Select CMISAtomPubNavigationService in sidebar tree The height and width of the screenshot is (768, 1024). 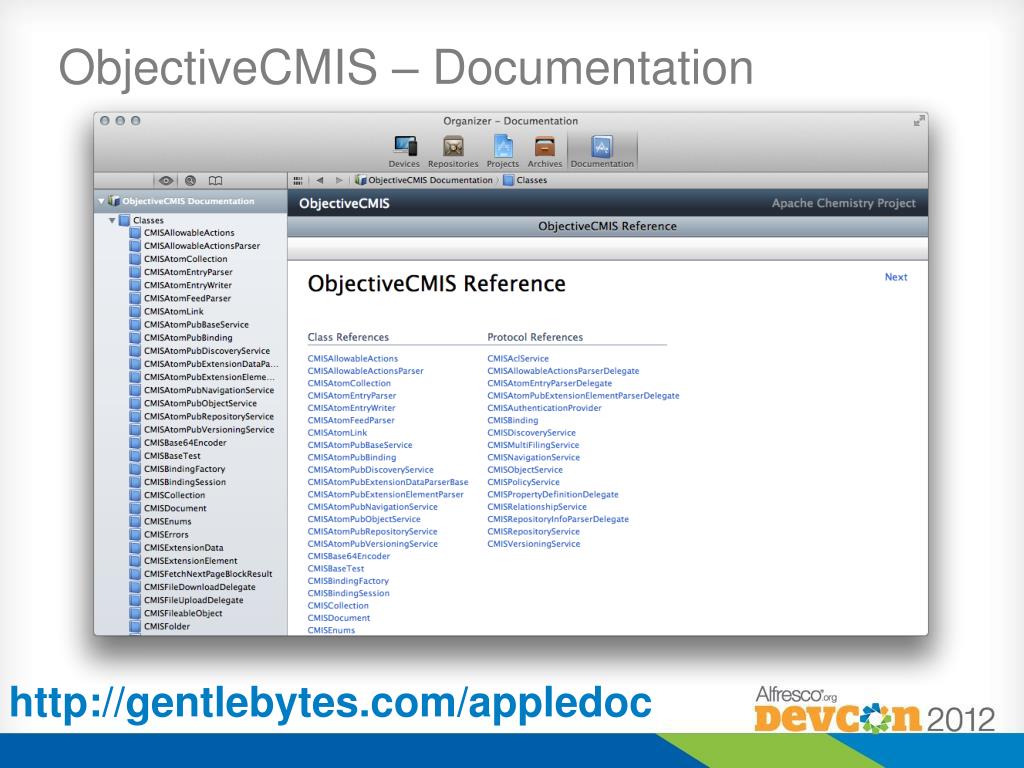pyautogui.click(x=202, y=391)
